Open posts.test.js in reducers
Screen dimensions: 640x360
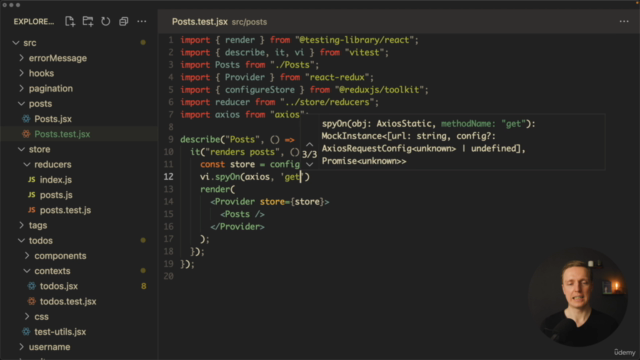(65, 210)
